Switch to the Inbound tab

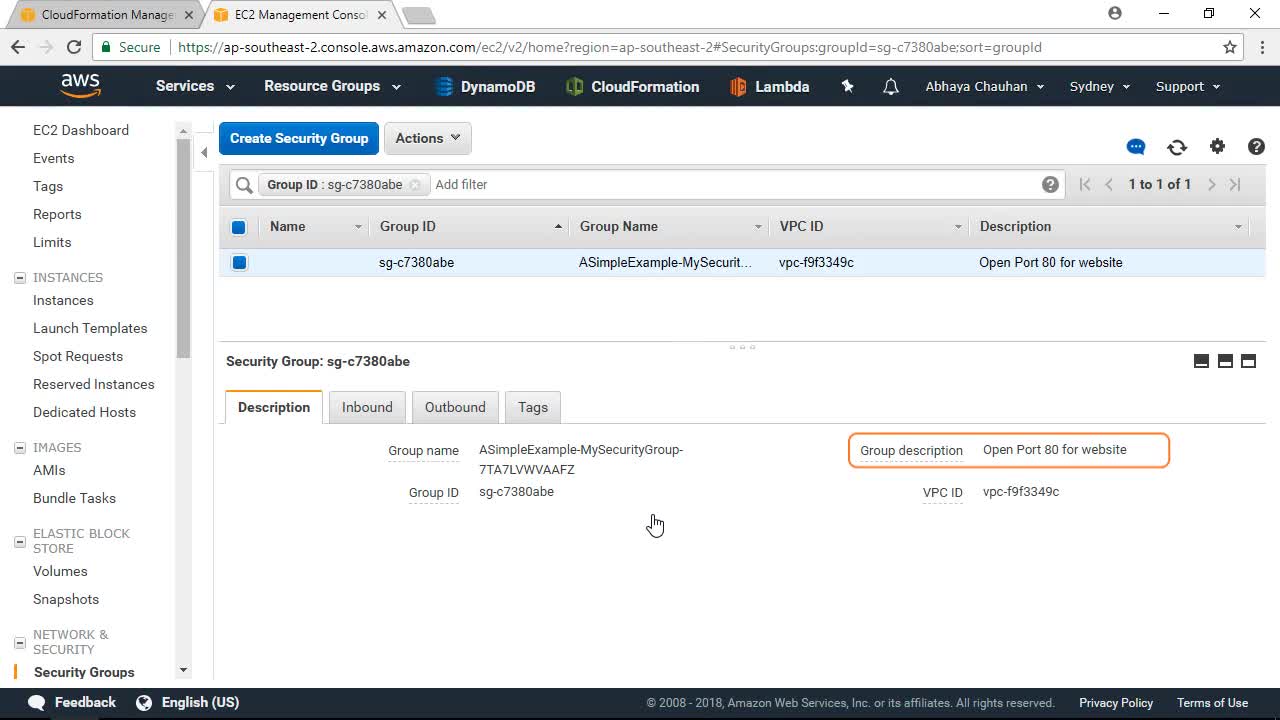(x=367, y=407)
